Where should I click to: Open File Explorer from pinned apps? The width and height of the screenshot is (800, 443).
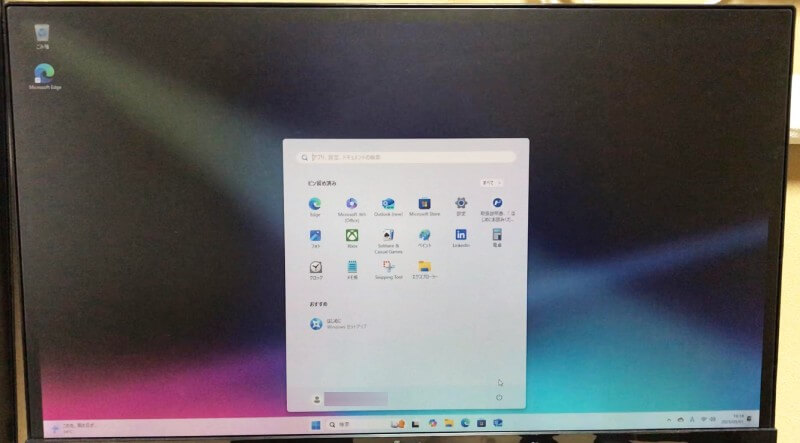(x=424, y=270)
